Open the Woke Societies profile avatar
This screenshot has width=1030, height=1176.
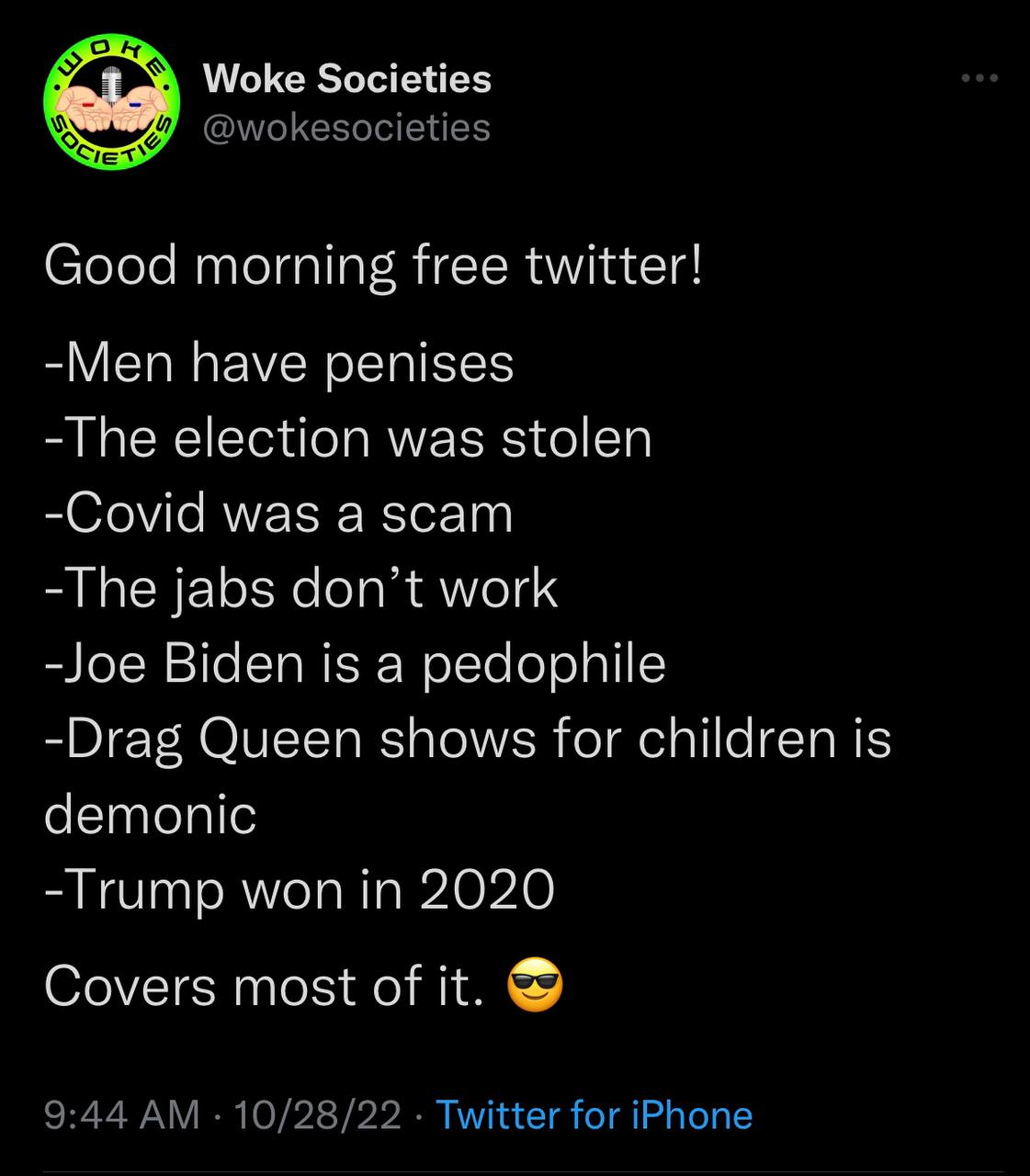point(111,103)
